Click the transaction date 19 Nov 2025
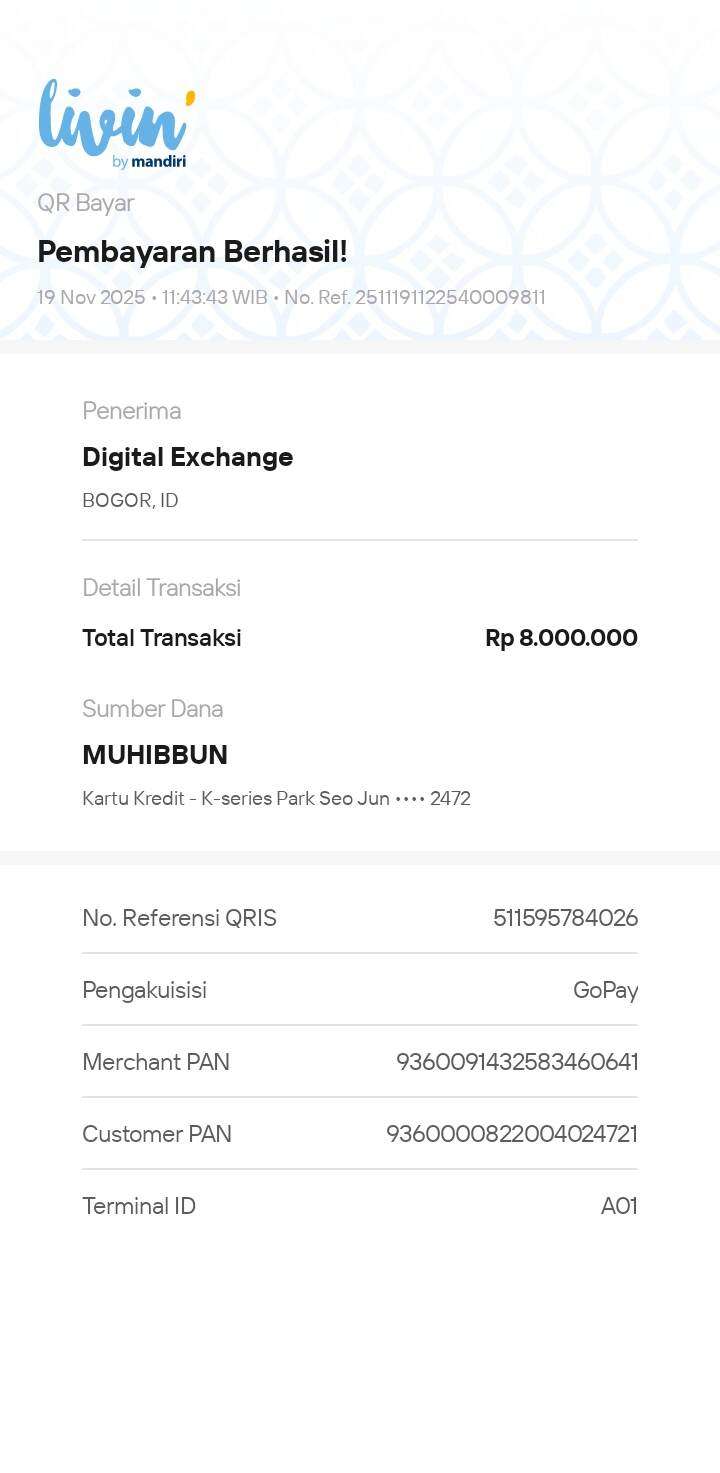Viewport: 720px width, 1473px height. (91, 297)
